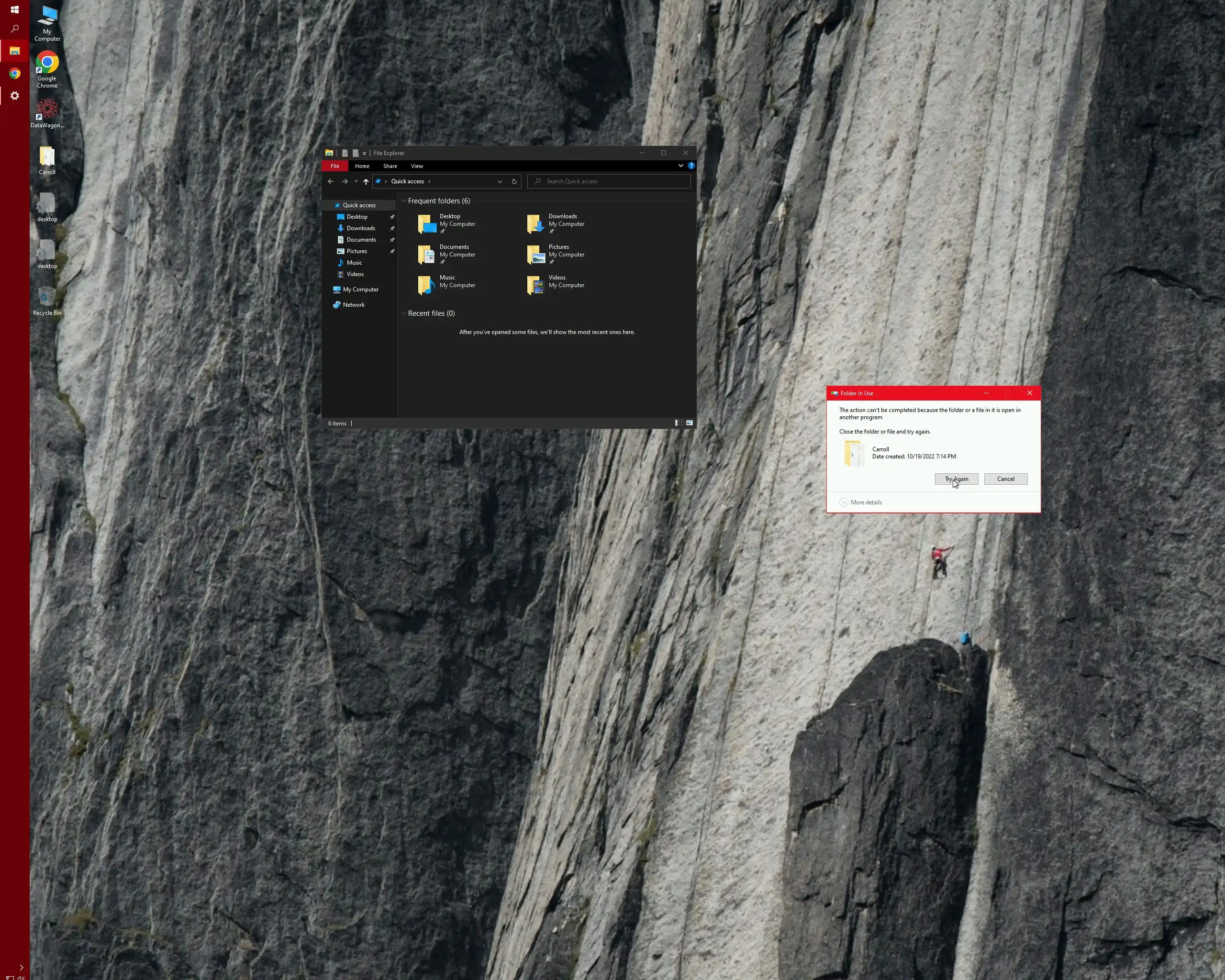Switch to large icons view in status bar
Screen dimensions: 1225x980
click(x=689, y=423)
